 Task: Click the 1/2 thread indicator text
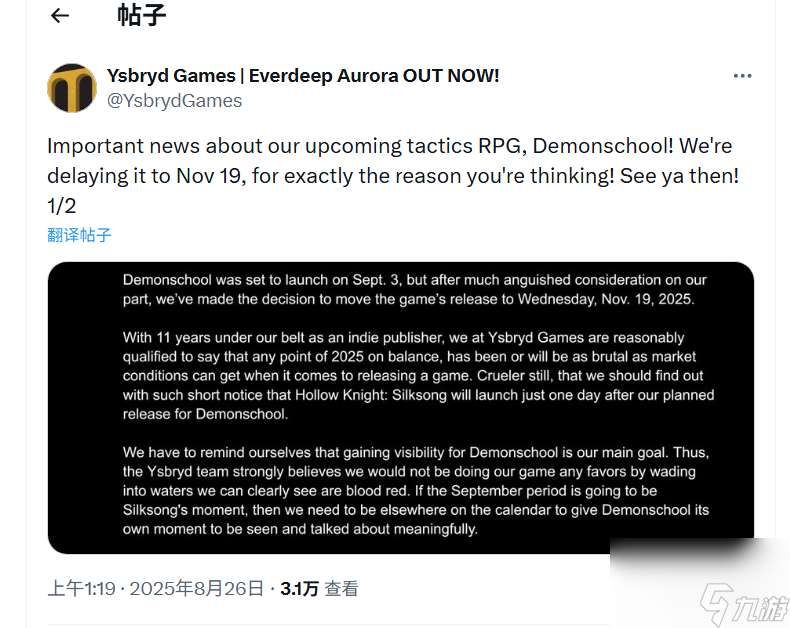coord(61,206)
